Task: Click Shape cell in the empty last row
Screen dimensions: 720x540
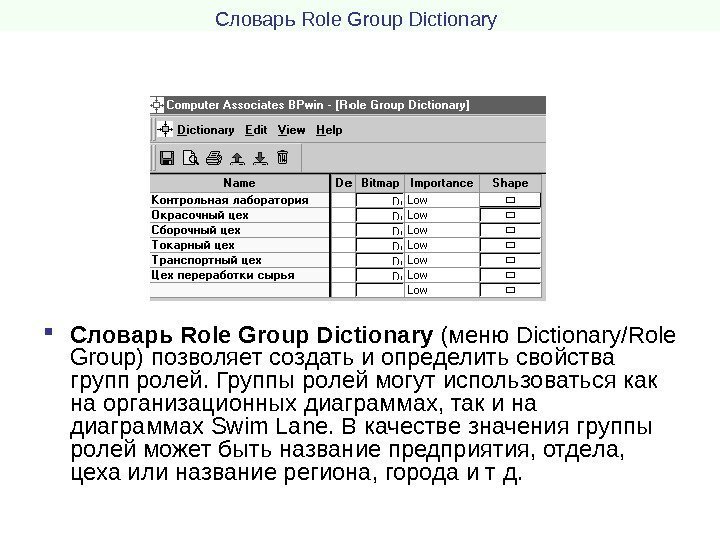Action: pos(510,290)
